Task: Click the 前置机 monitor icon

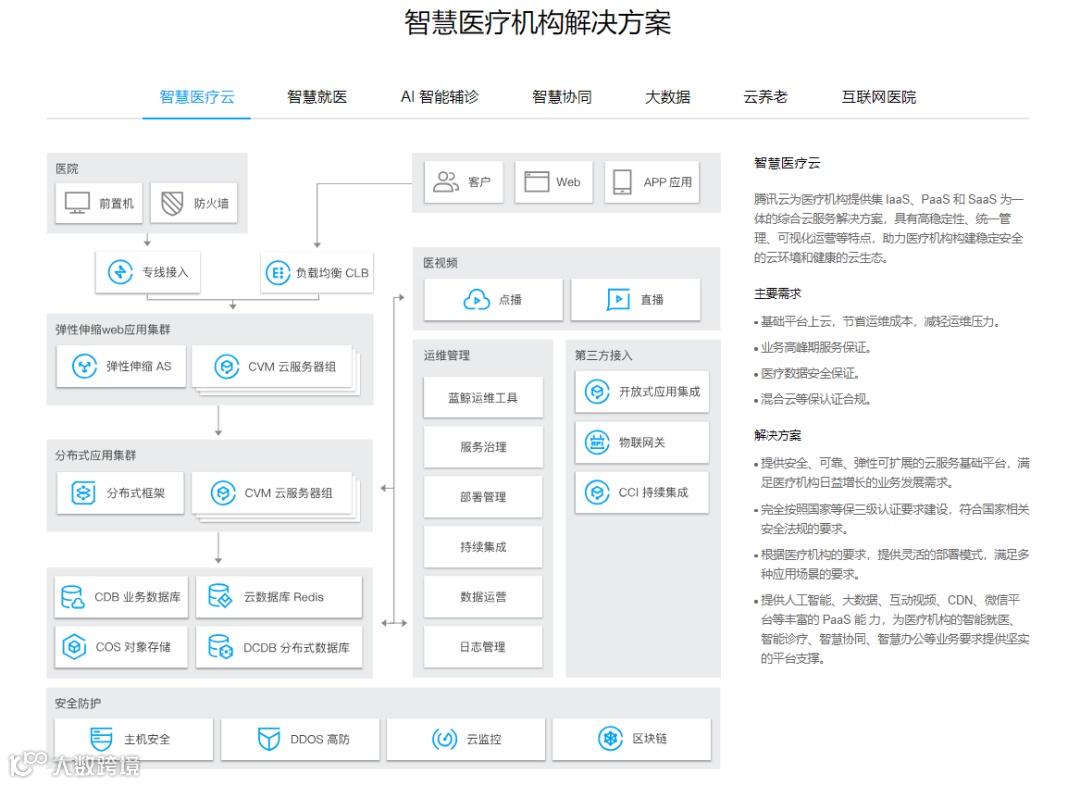Action: coord(77,203)
